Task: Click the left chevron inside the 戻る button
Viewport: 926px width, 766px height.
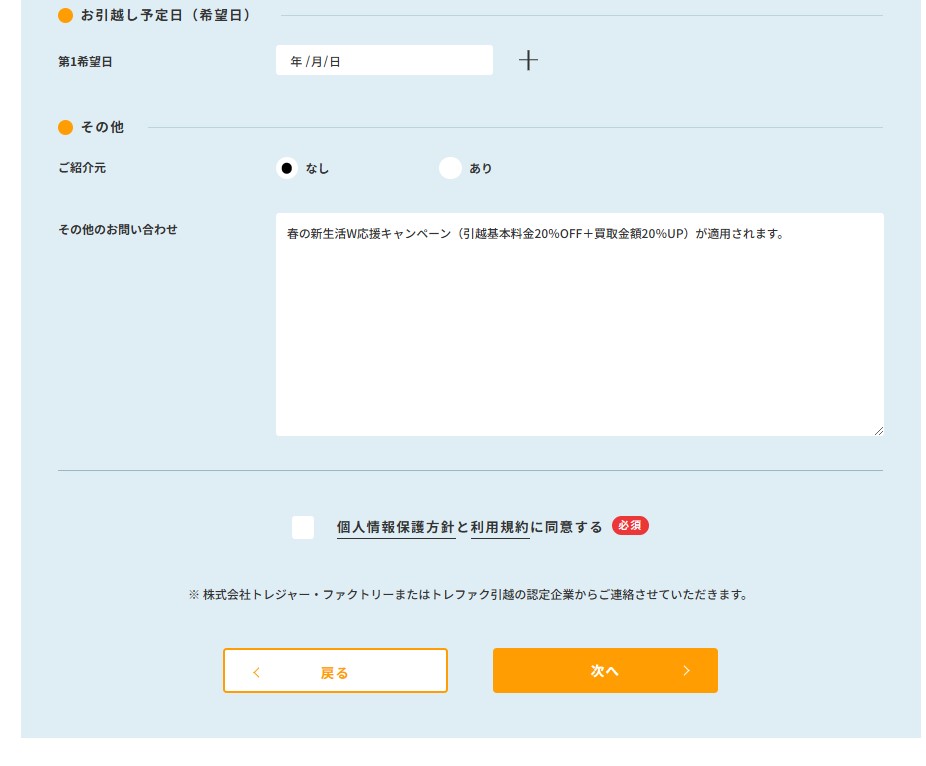Action: (x=257, y=672)
